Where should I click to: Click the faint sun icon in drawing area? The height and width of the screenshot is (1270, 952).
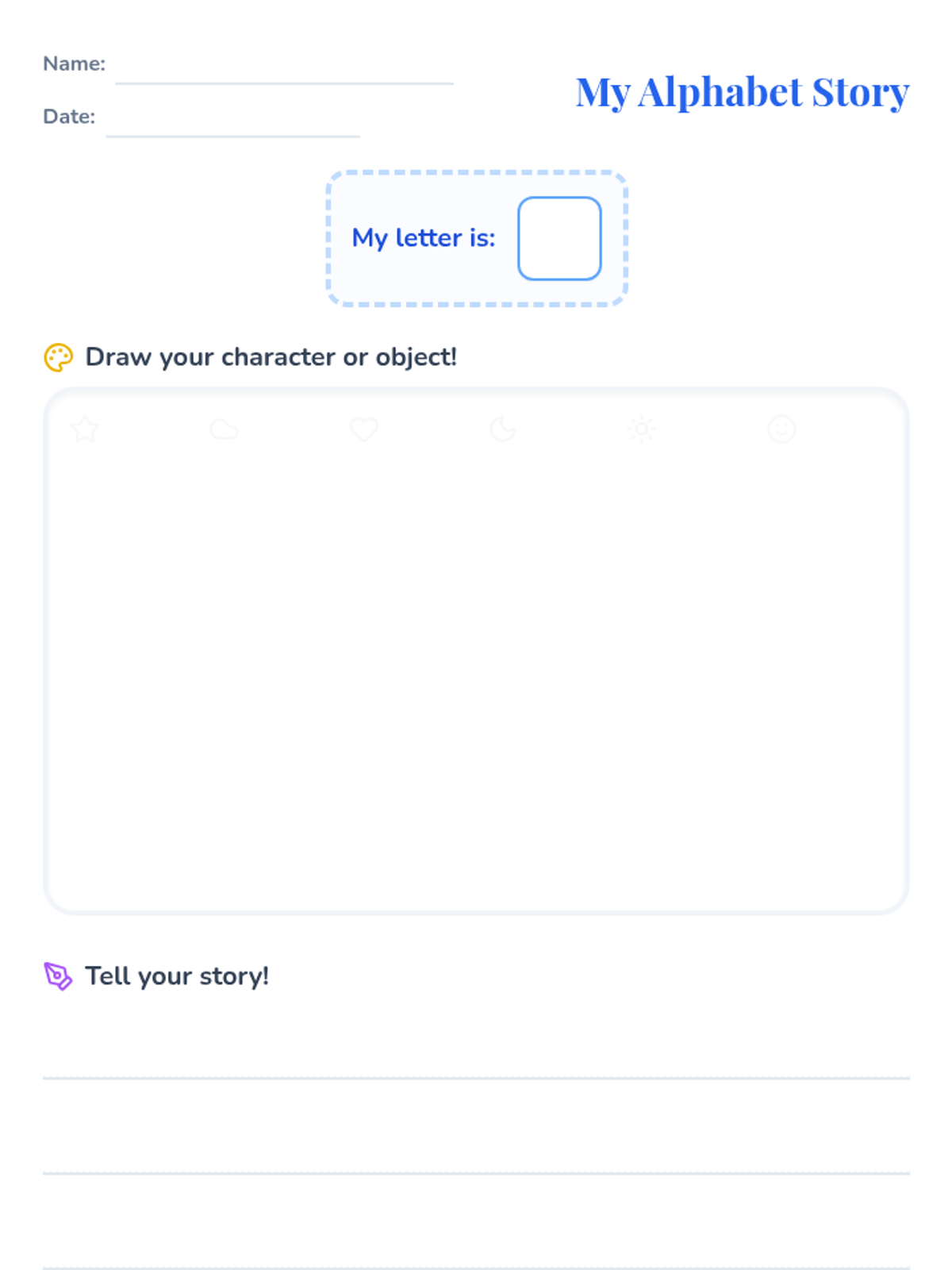point(642,429)
